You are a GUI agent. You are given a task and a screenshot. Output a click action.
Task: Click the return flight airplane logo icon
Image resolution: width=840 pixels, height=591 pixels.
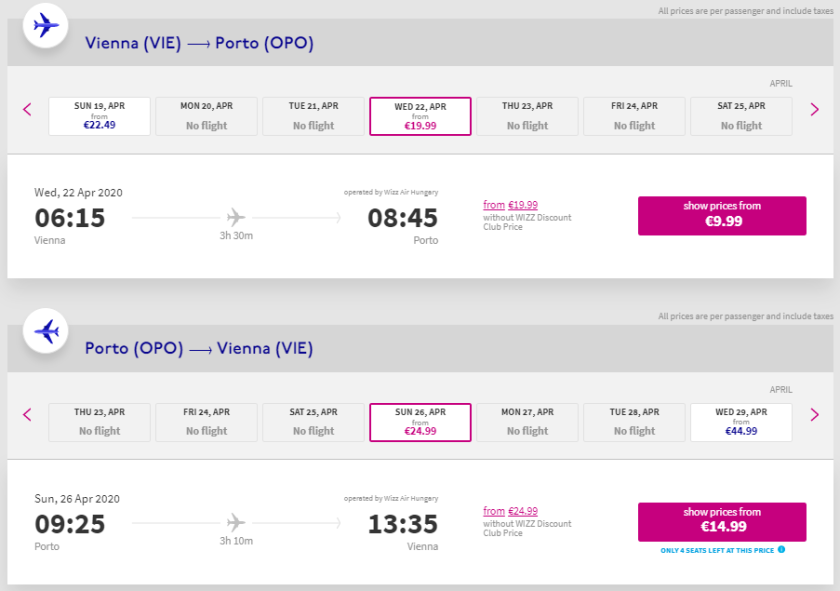click(x=46, y=331)
